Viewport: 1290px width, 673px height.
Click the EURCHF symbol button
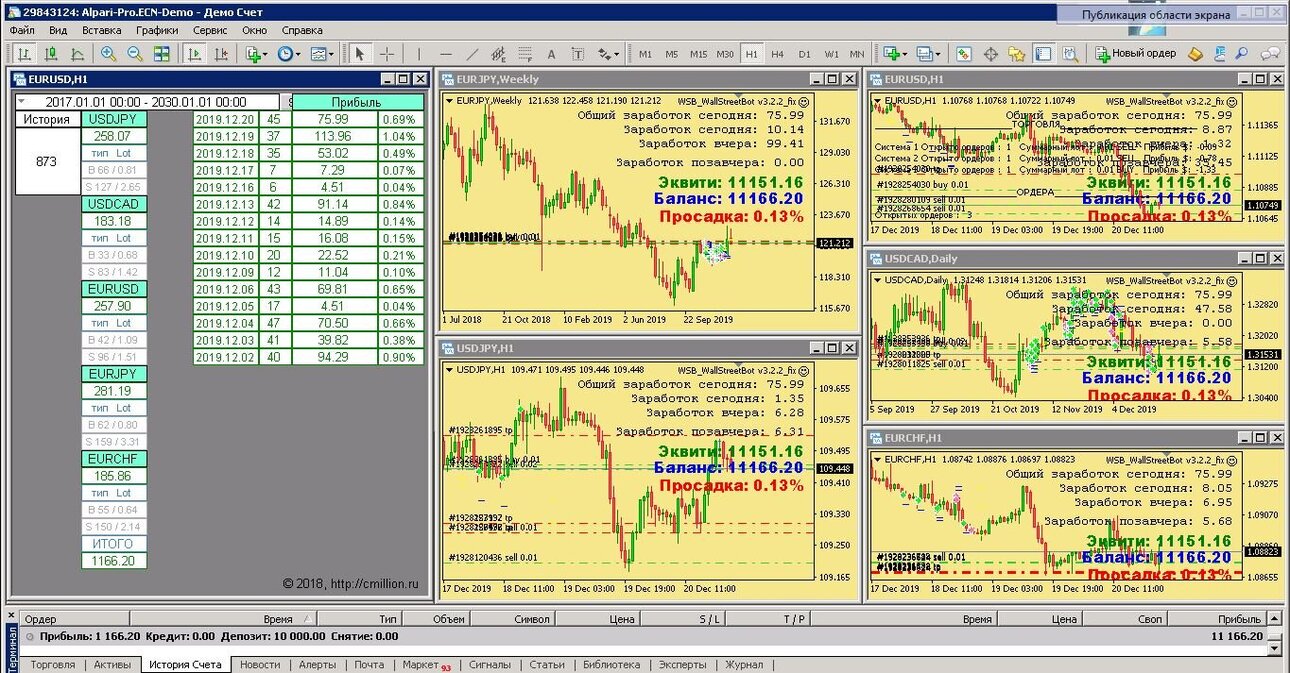click(113, 459)
